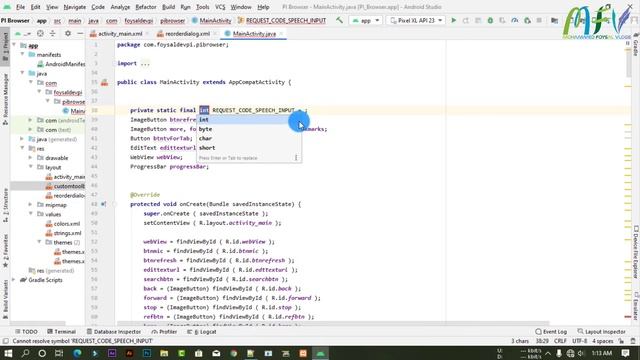Open the Build menu
The image size is (640, 360).
[x=168, y=7]
